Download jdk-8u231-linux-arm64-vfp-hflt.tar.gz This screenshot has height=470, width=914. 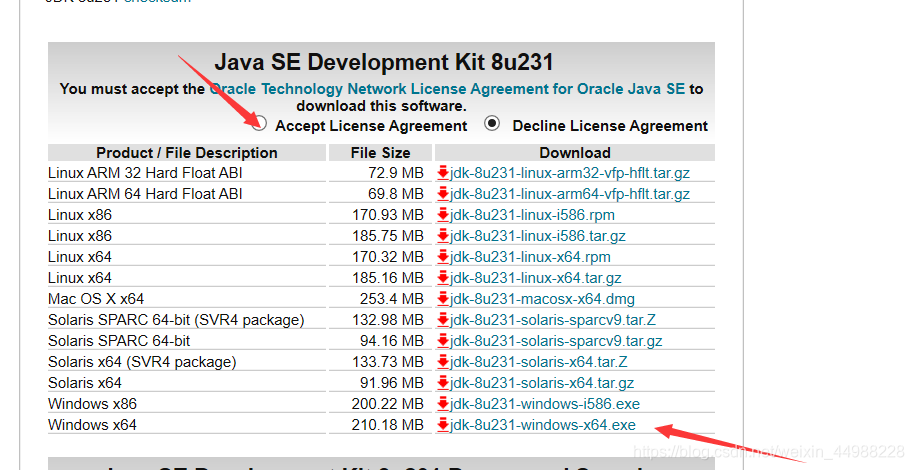click(x=570, y=194)
